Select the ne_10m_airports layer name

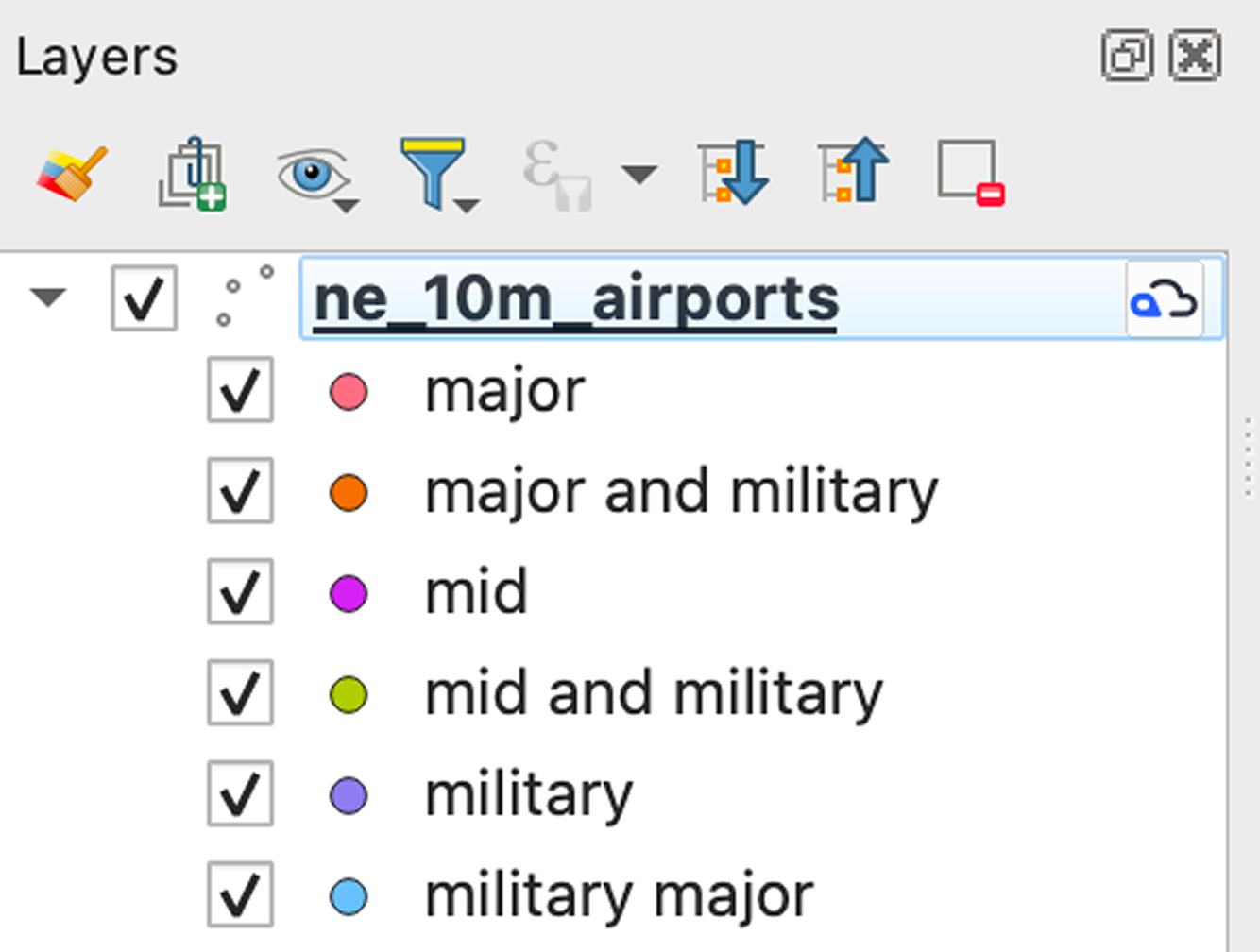576,299
